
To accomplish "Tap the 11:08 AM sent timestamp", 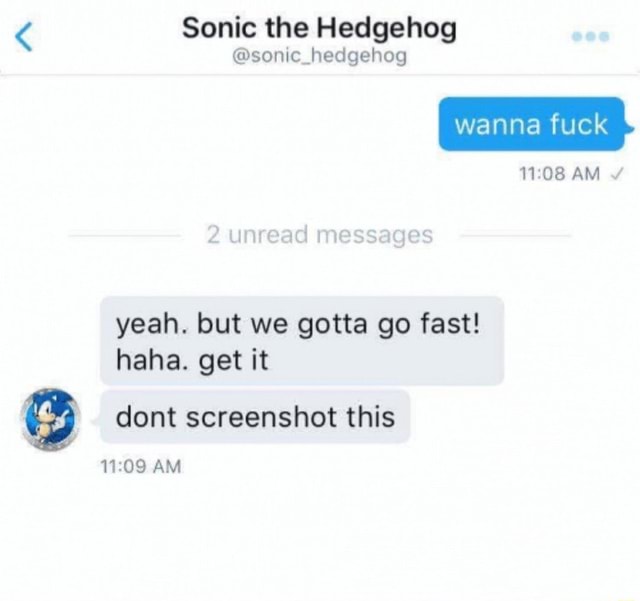I will tap(560, 174).
